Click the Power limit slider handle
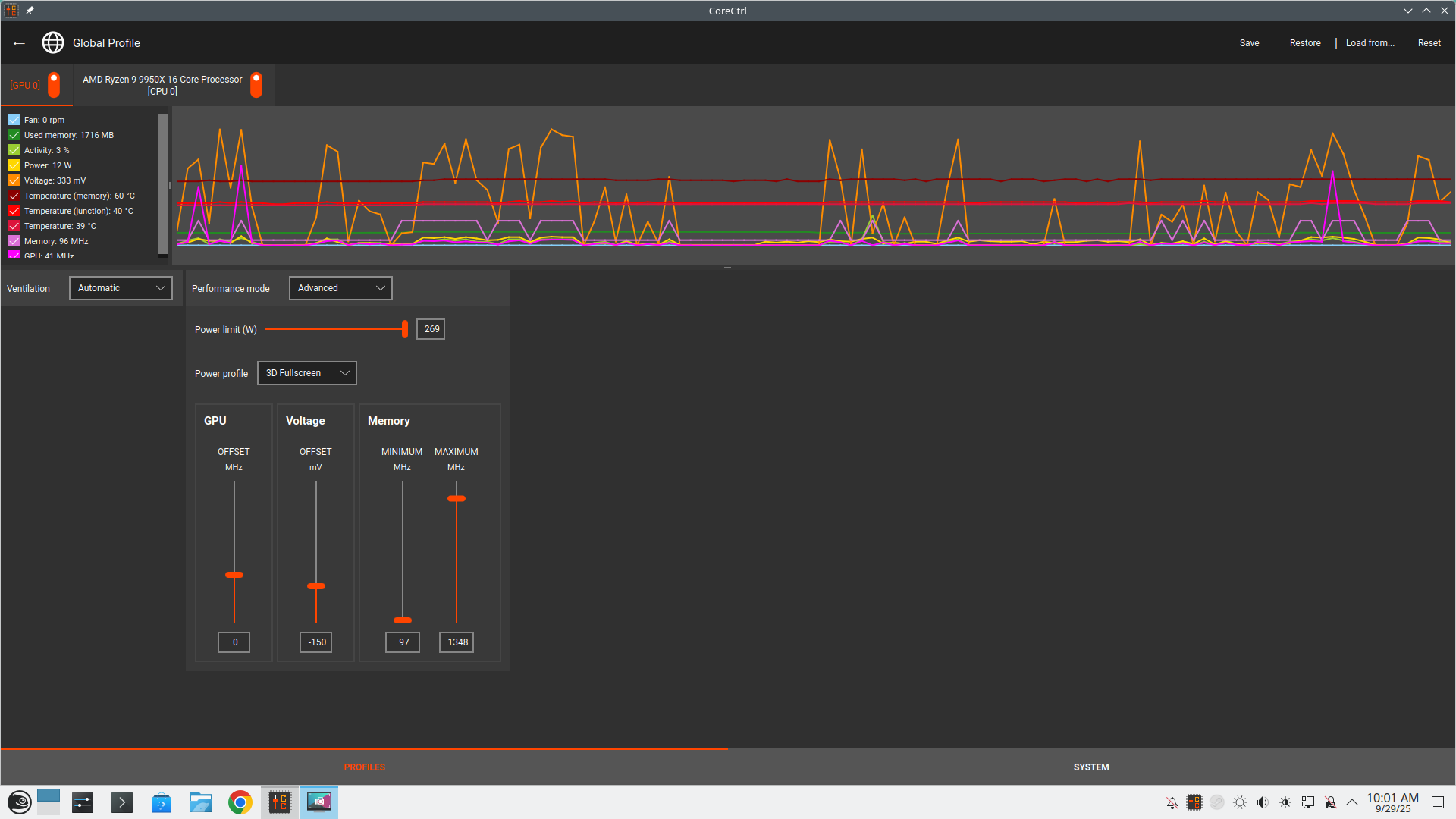 tap(405, 329)
